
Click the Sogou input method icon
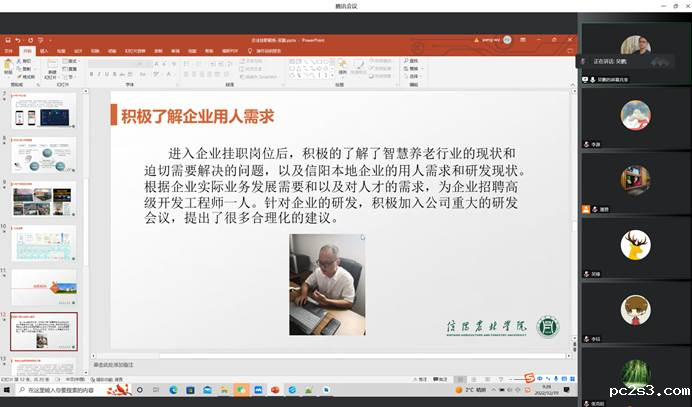pyautogui.click(x=530, y=379)
